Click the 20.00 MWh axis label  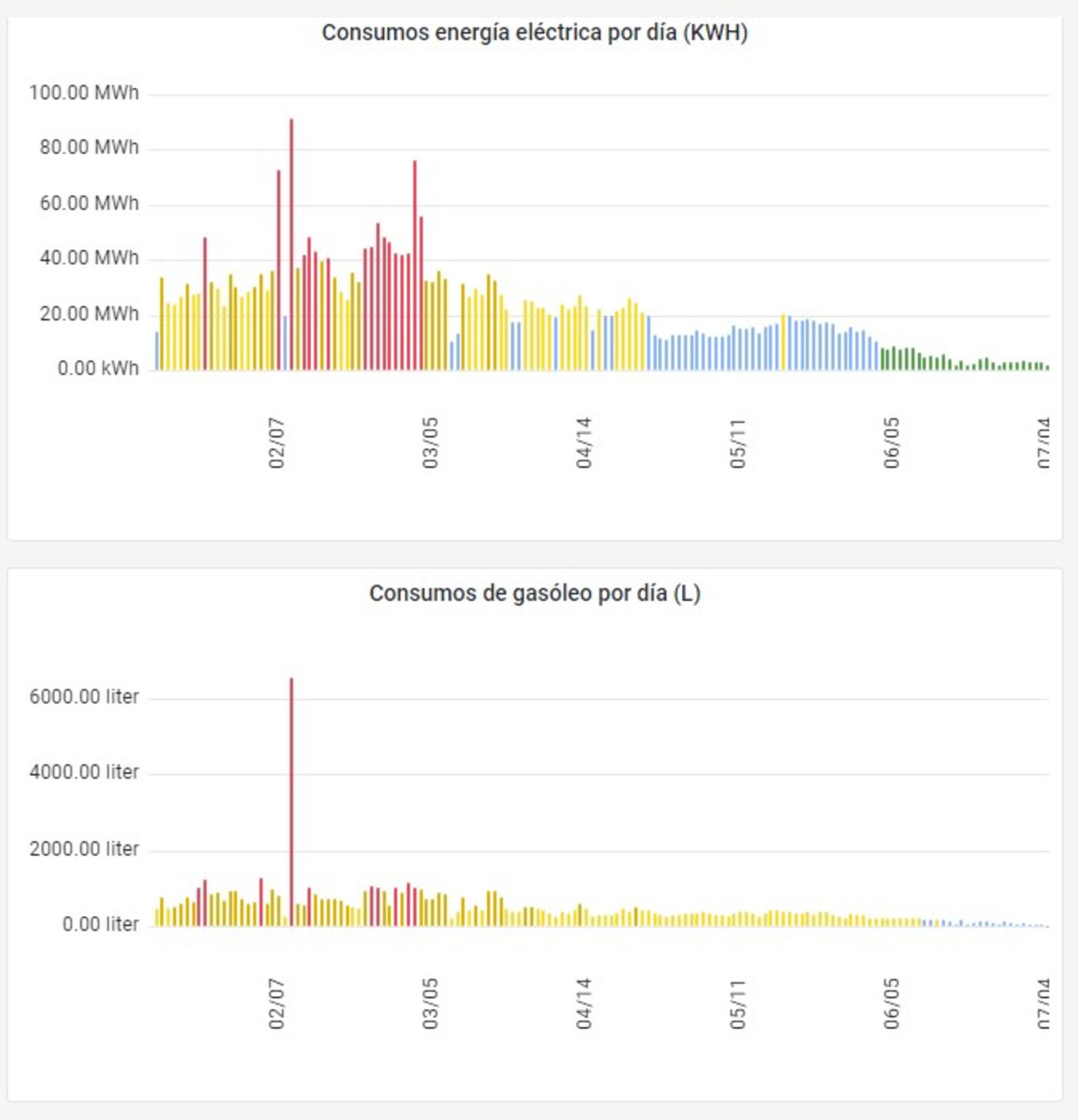pyautogui.click(x=89, y=314)
